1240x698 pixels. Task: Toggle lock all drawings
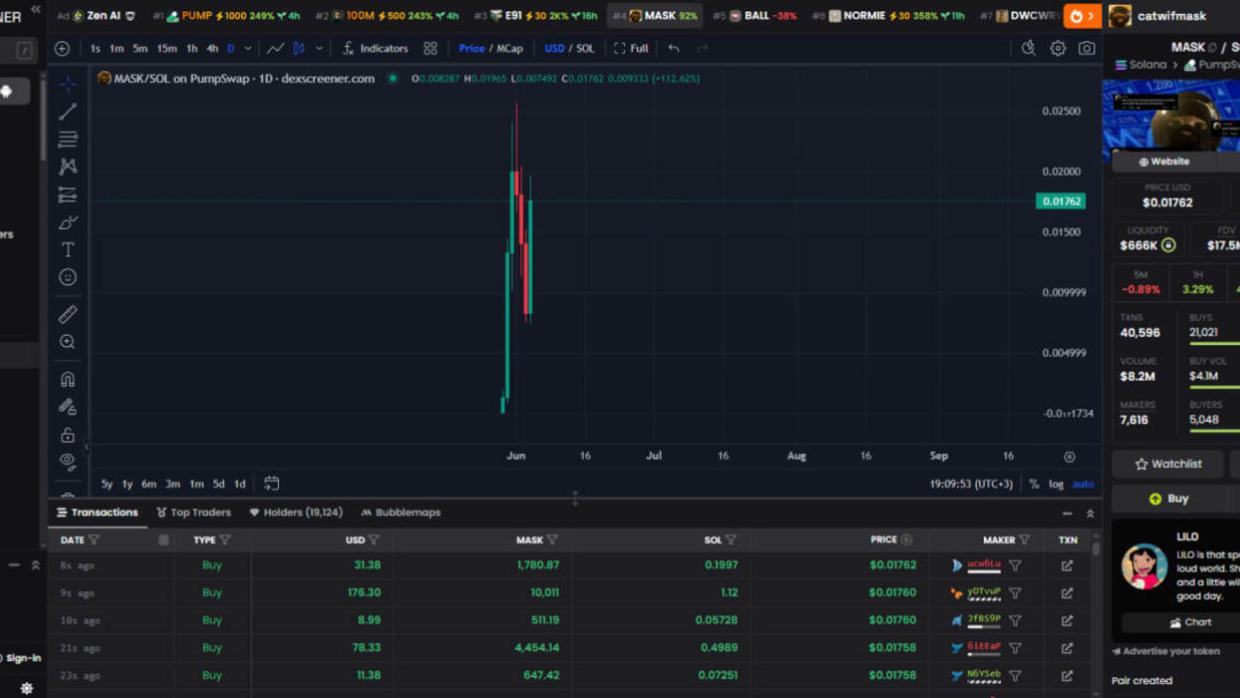(x=67, y=435)
